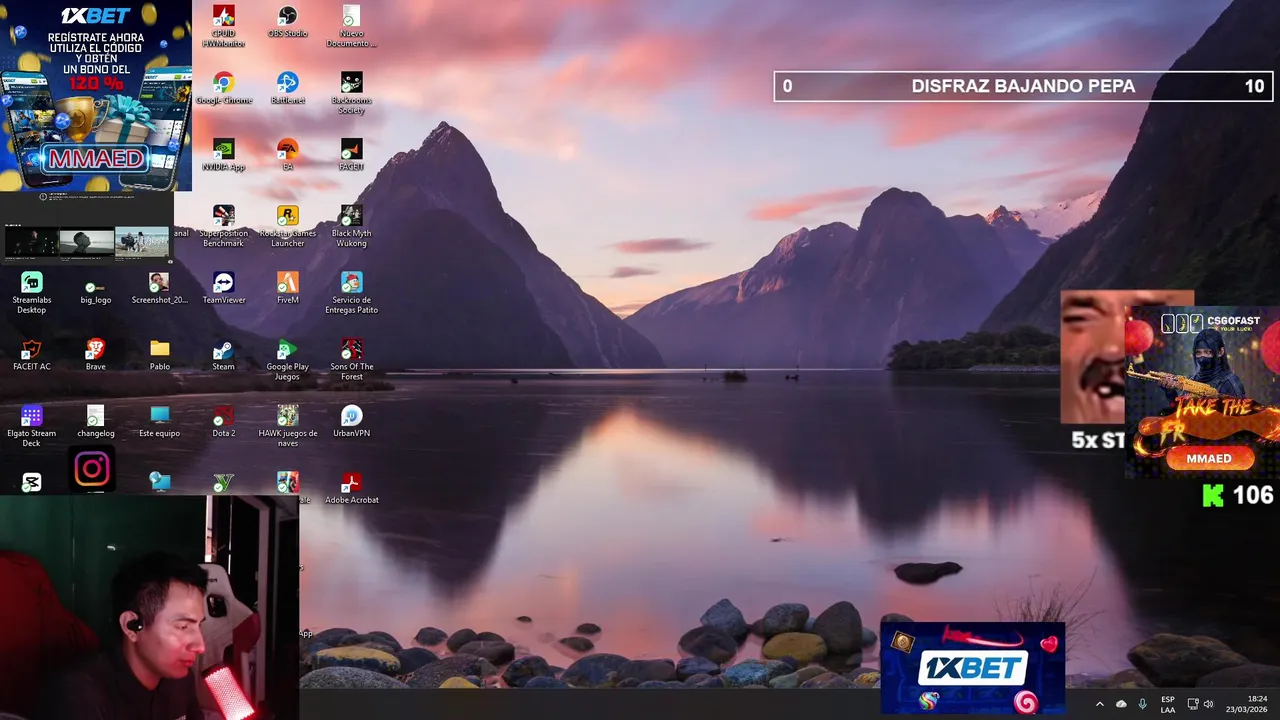Open the FiveM desktop icon
This screenshot has width=1280, height=720.
point(288,288)
